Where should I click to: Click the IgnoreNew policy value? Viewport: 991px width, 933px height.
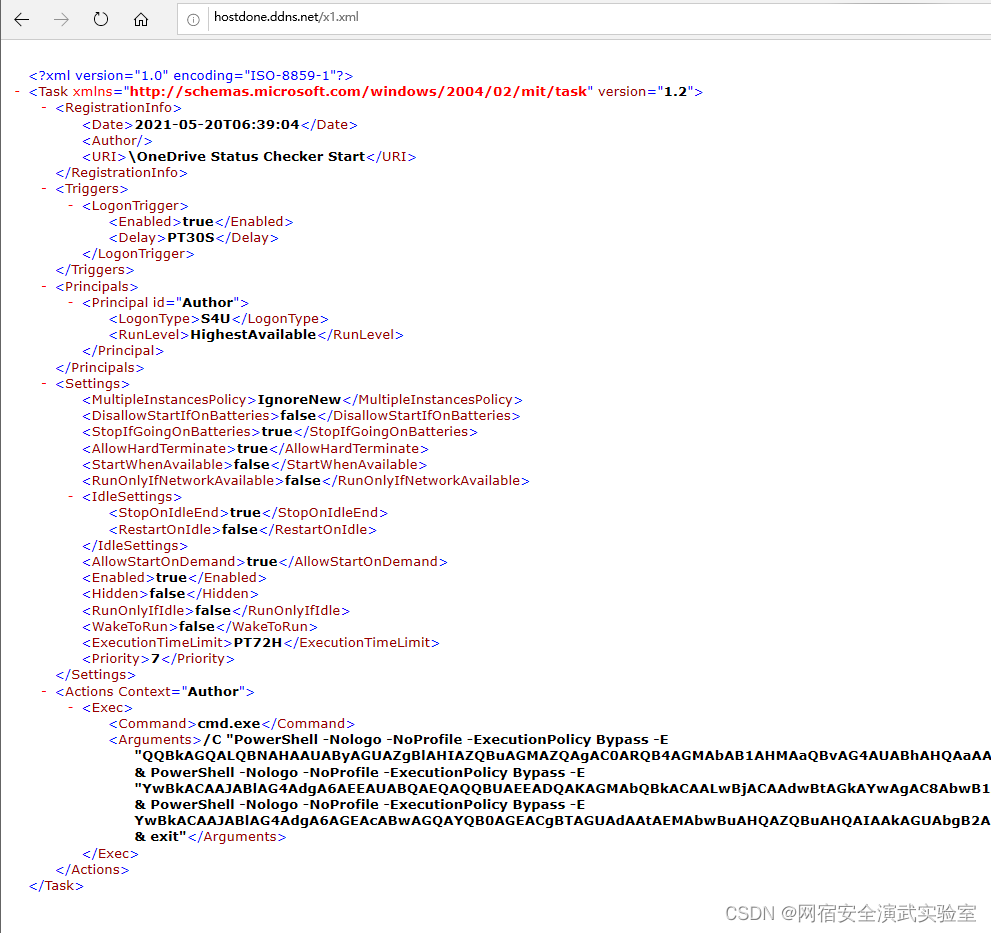(x=299, y=400)
